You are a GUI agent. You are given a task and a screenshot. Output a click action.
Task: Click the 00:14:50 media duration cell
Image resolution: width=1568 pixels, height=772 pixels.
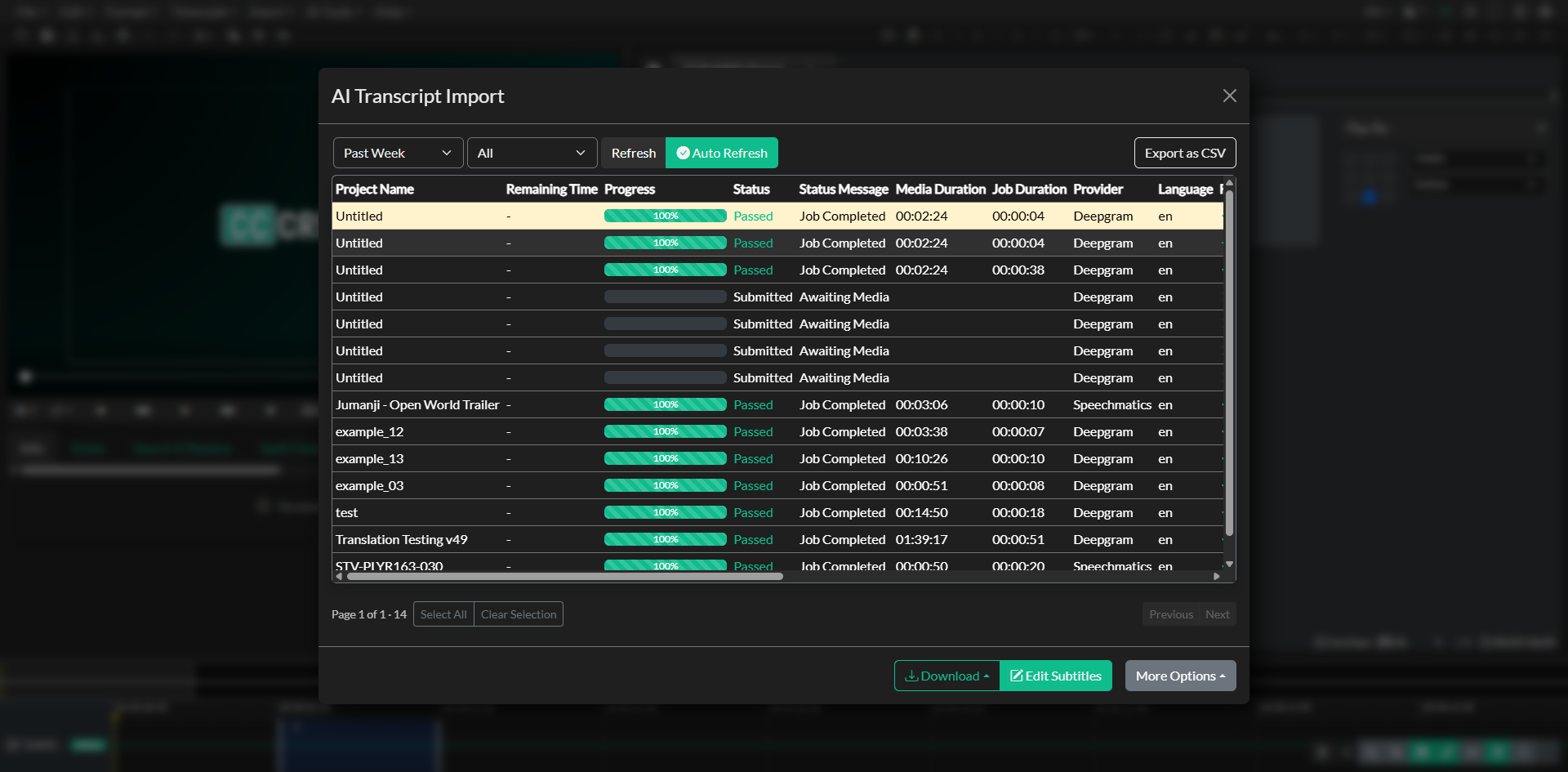coord(922,512)
